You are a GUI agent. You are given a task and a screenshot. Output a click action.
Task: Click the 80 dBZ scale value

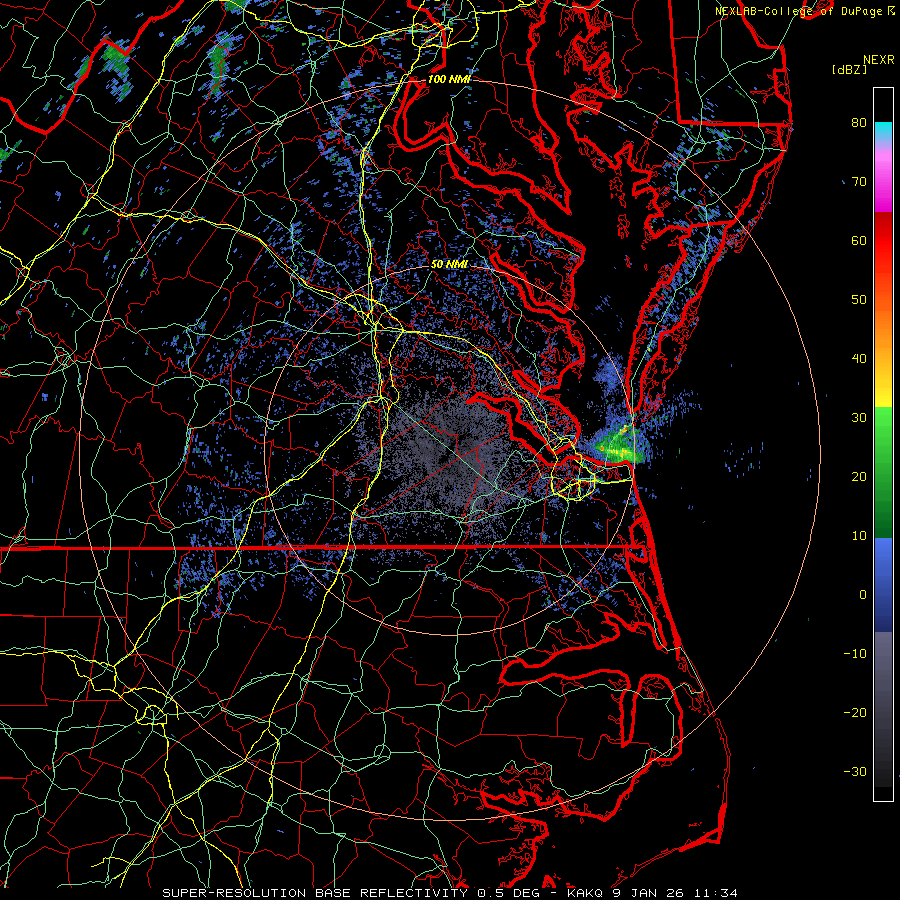point(859,122)
